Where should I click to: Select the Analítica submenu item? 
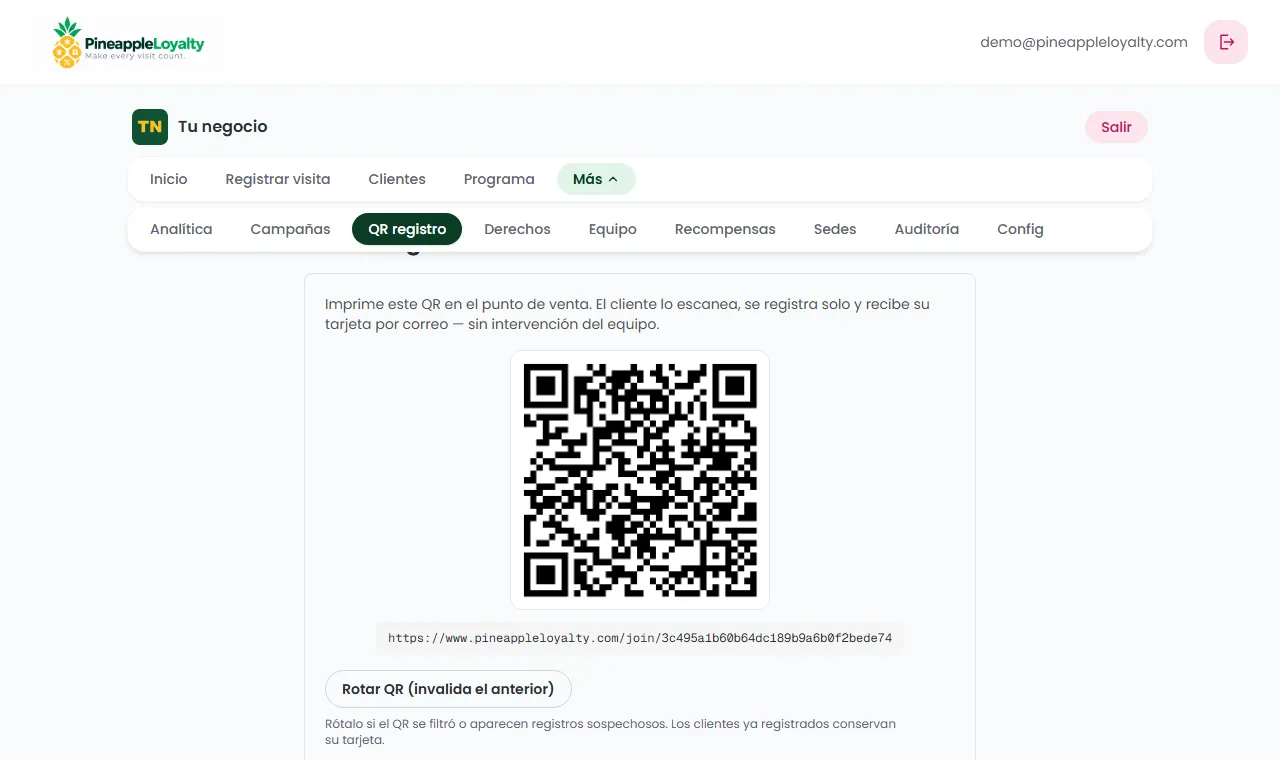[x=181, y=229]
